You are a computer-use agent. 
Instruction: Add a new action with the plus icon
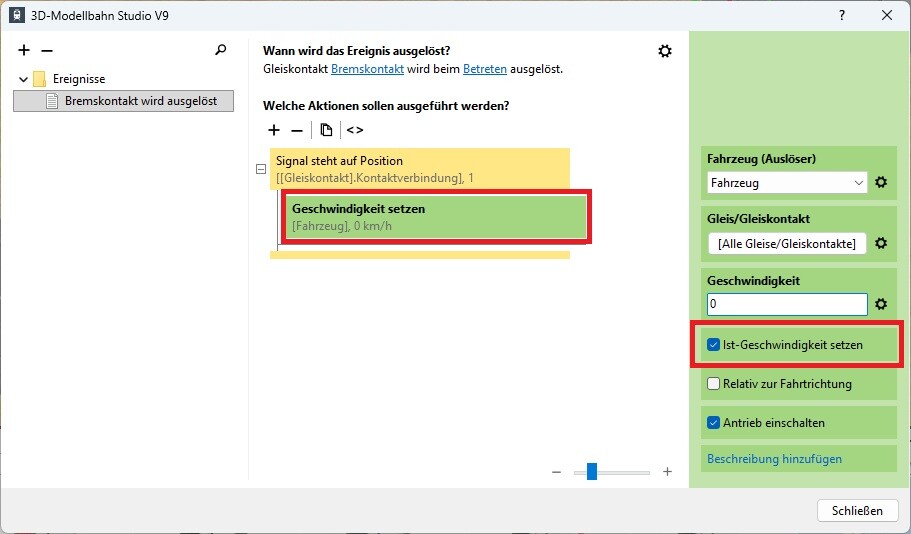274,130
